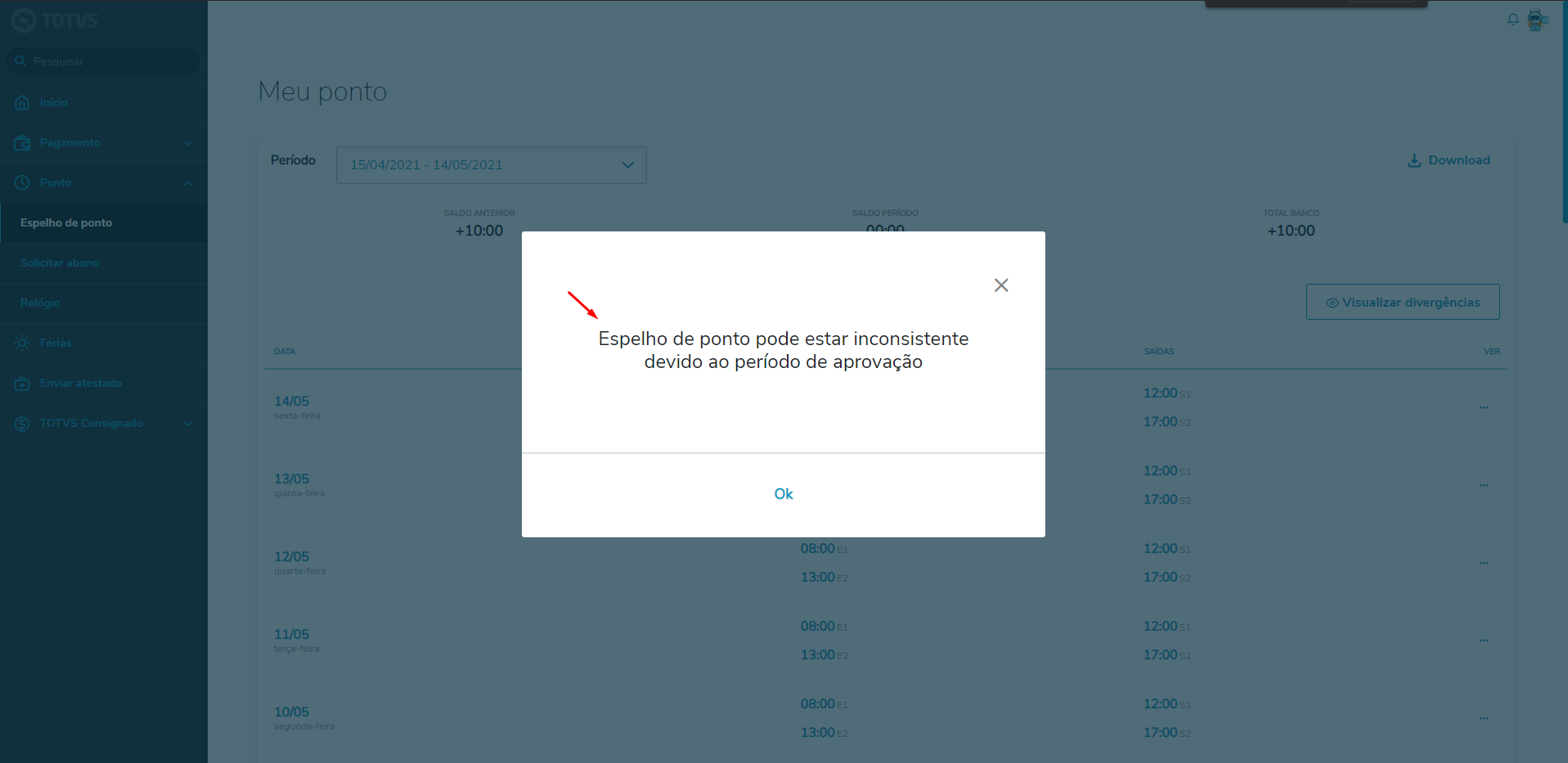The height and width of the screenshot is (763, 1568).
Task: Click the TOTVS logo in sidebar
Action: tap(55, 20)
